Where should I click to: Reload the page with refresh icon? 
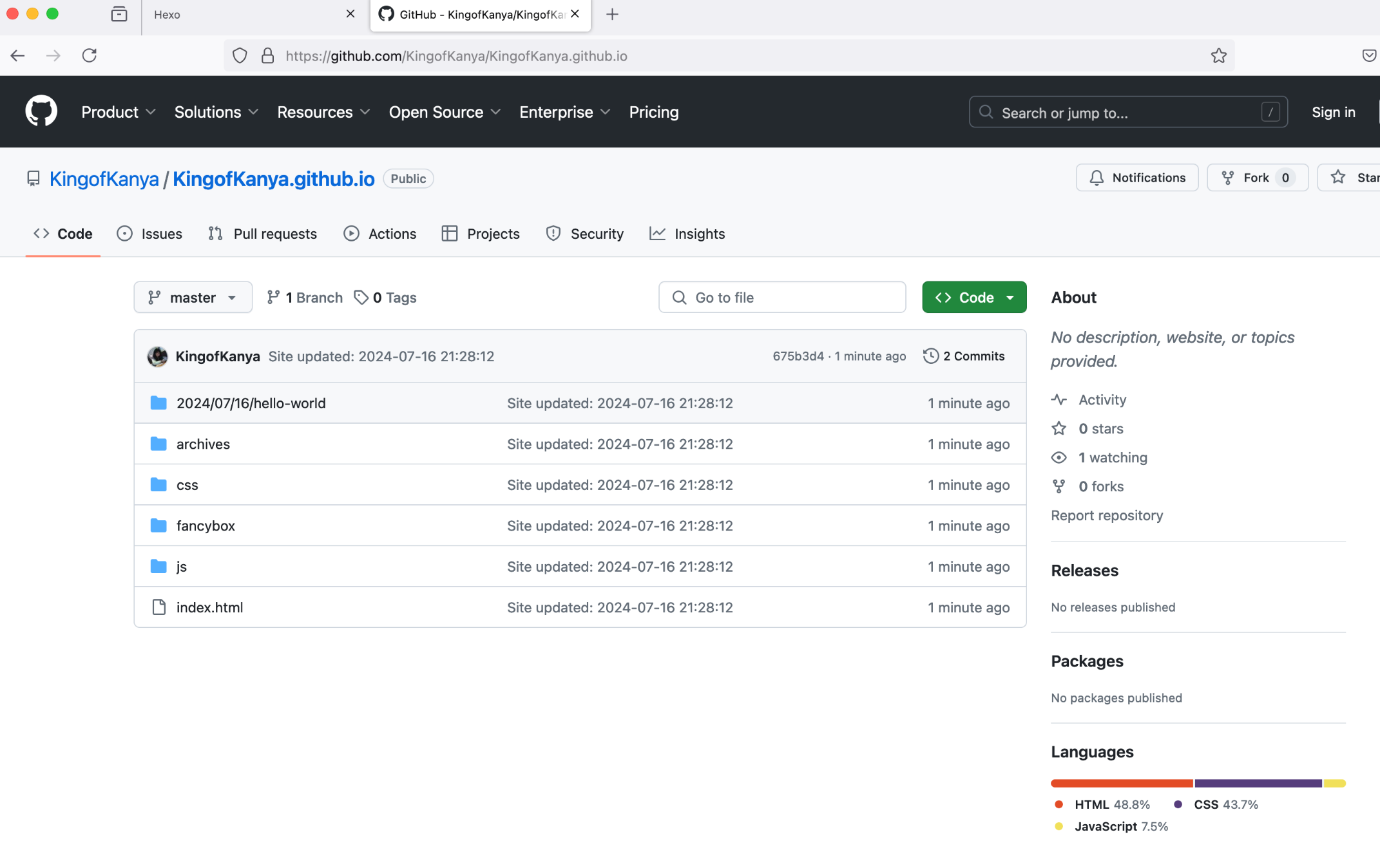click(90, 56)
